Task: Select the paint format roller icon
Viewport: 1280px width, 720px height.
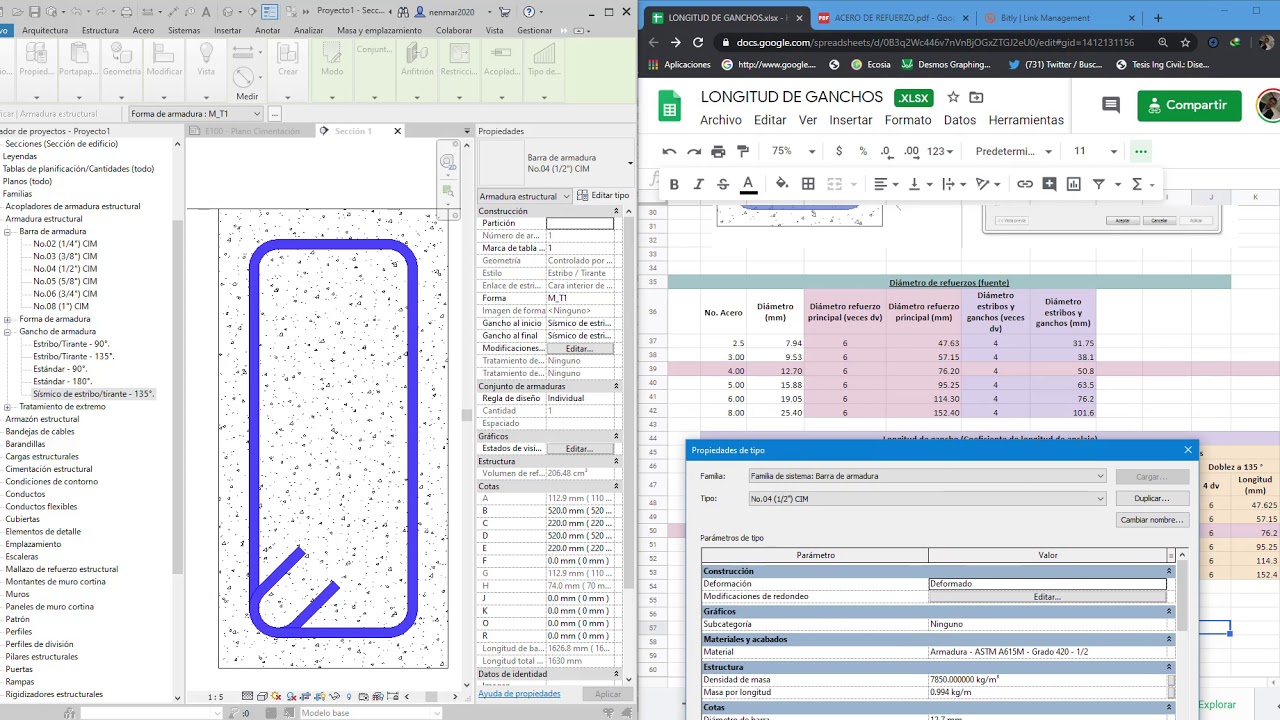Action: [x=742, y=152]
